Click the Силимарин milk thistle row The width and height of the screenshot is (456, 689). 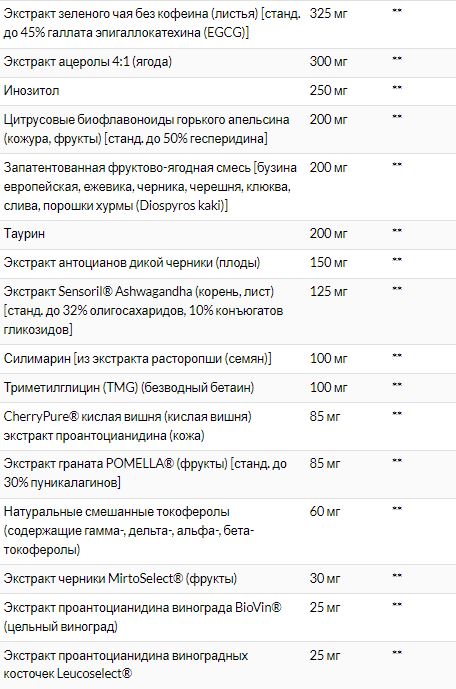coord(228,359)
